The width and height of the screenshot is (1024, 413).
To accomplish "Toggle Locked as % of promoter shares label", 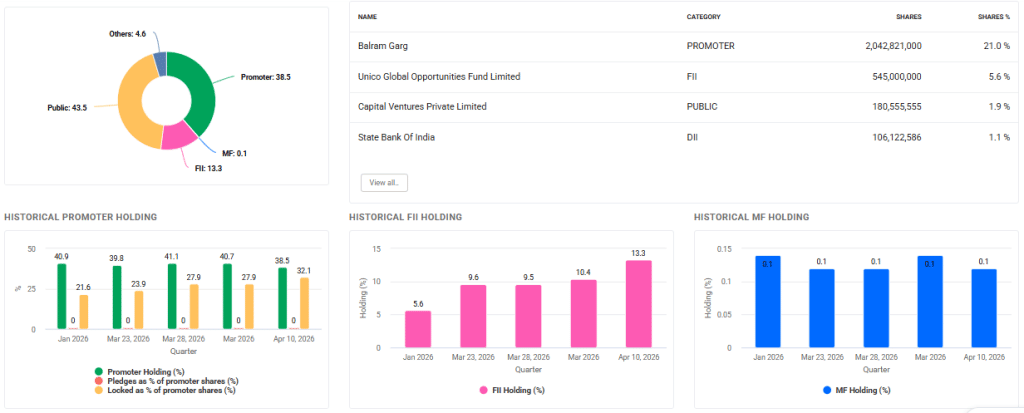I will (x=171, y=390).
